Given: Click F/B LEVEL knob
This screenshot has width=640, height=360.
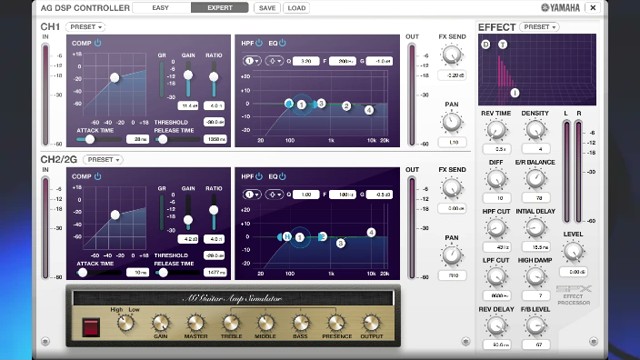Looking at the screenshot, I should point(535,327).
